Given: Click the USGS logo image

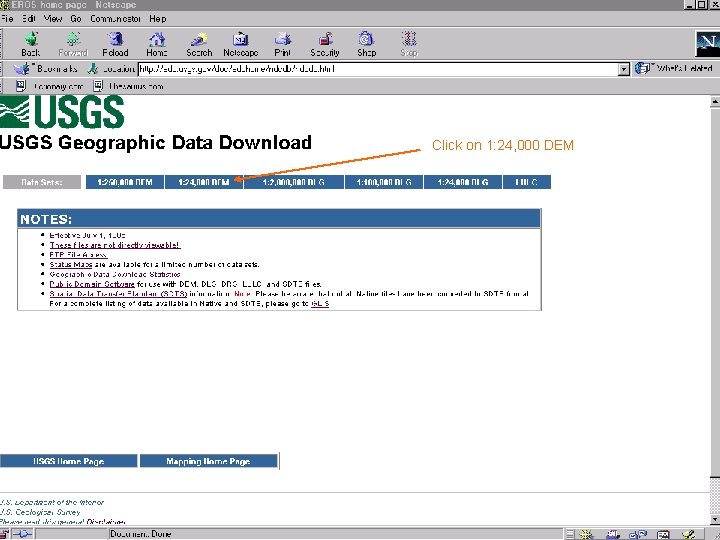Looking at the screenshot, I should point(62,112).
